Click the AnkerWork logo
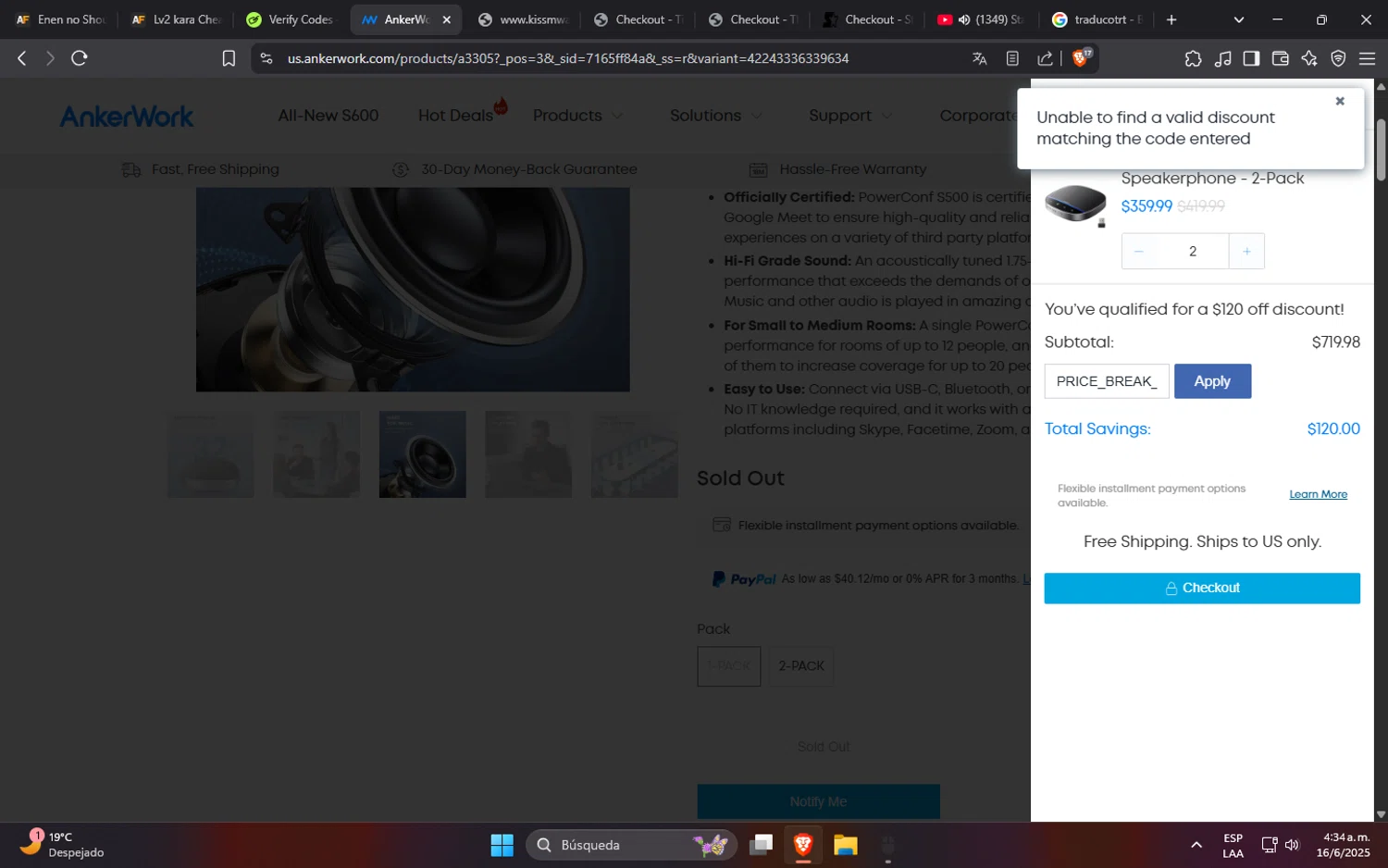 [127, 116]
